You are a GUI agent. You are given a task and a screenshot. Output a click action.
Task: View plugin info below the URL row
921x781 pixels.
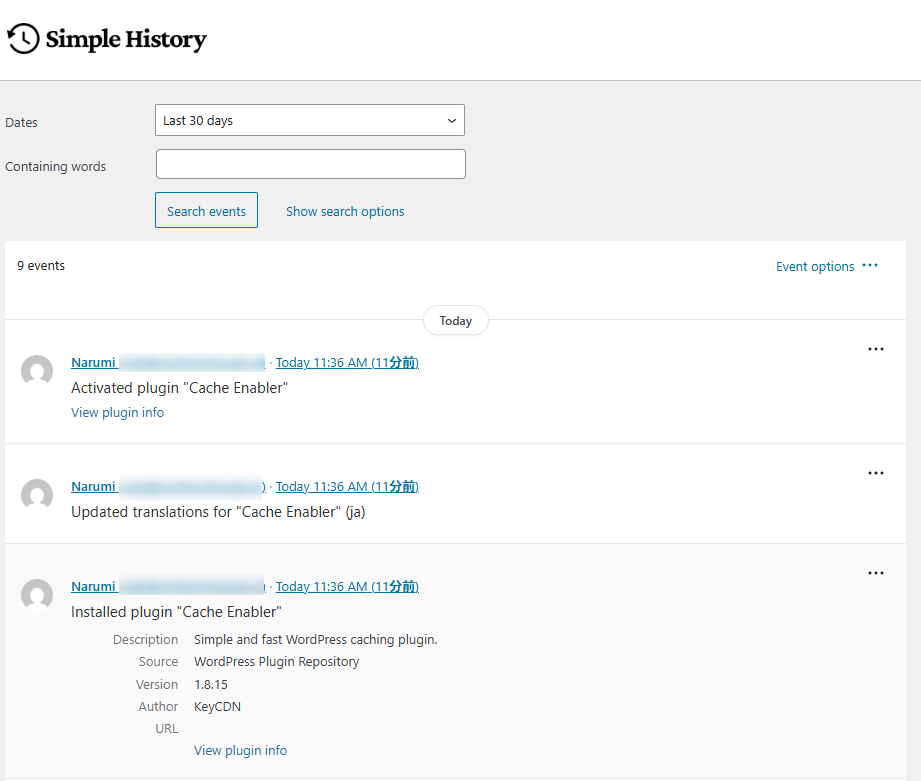240,751
